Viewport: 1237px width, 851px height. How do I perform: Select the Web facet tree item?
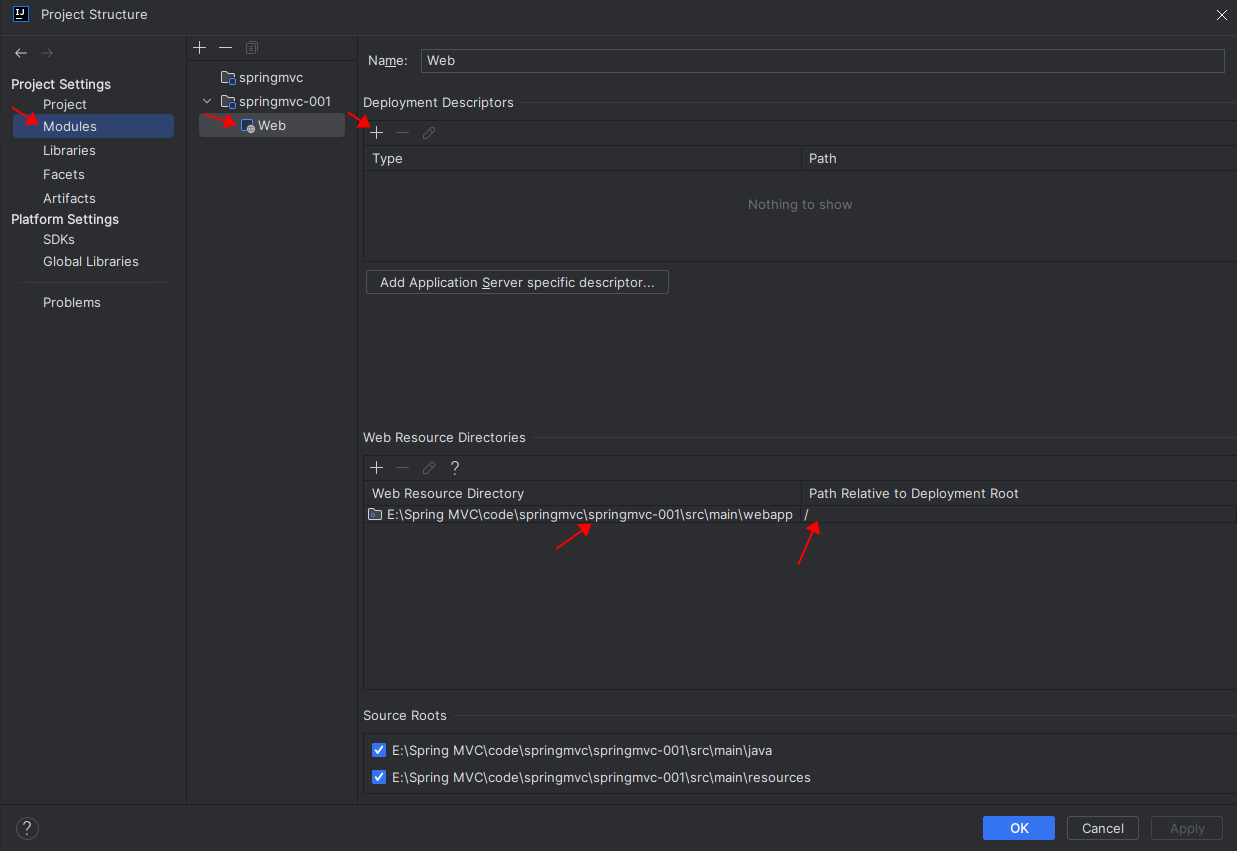click(271, 125)
